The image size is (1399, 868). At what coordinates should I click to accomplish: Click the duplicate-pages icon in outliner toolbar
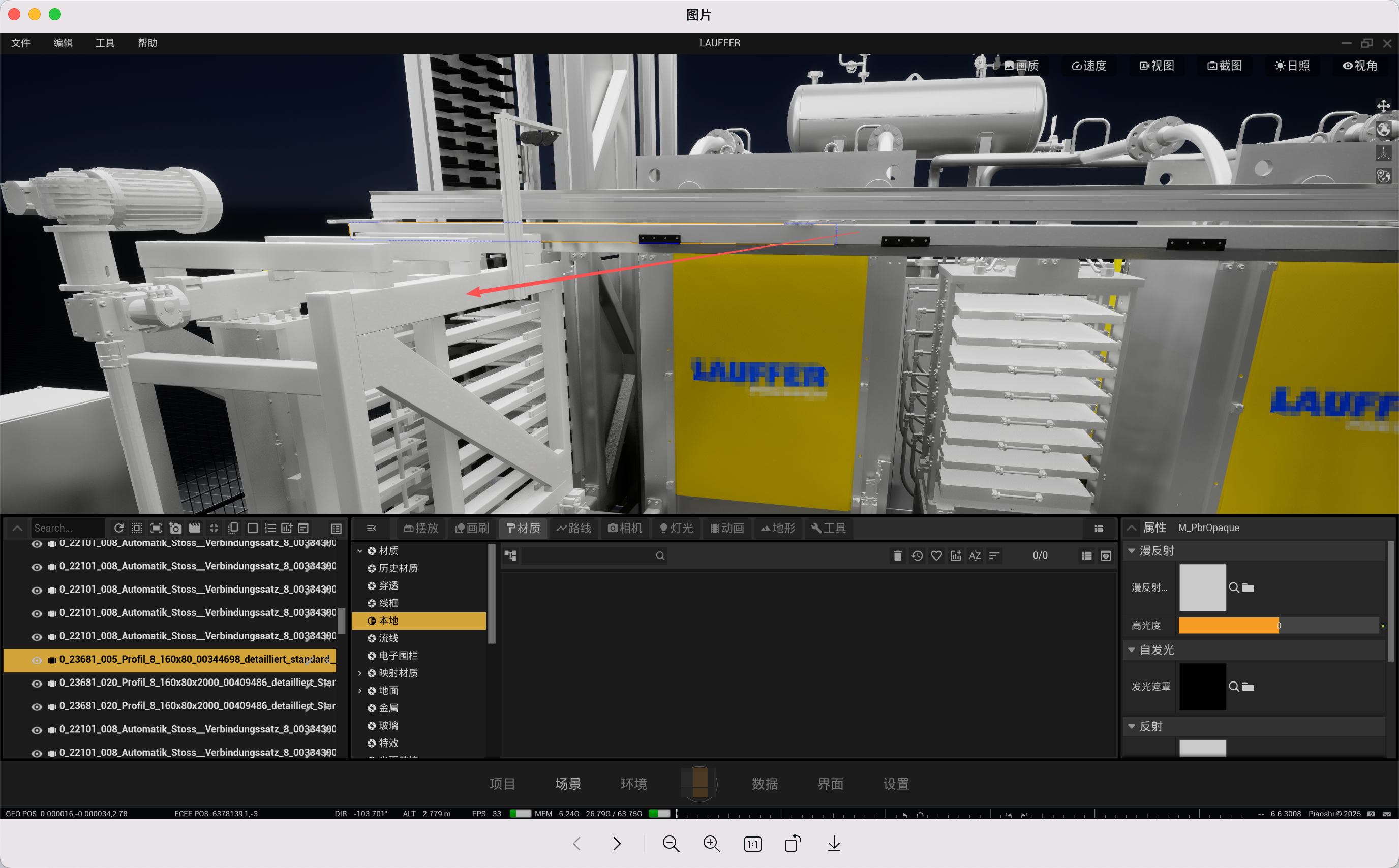[233, 528]
